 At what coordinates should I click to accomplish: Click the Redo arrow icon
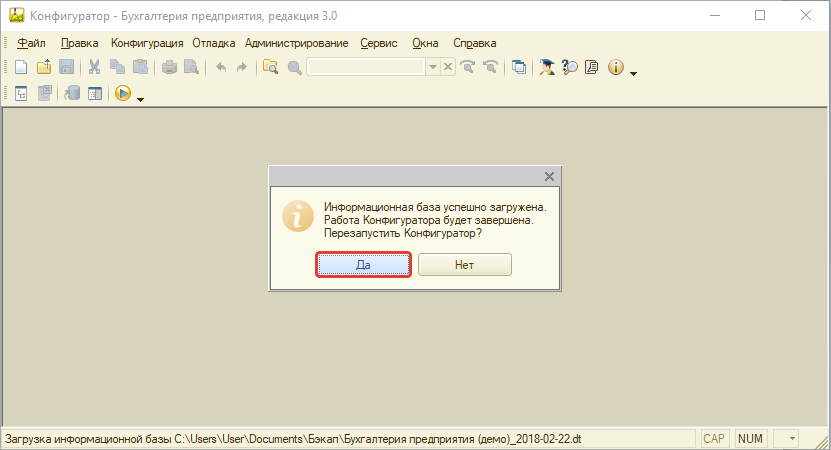242,67
